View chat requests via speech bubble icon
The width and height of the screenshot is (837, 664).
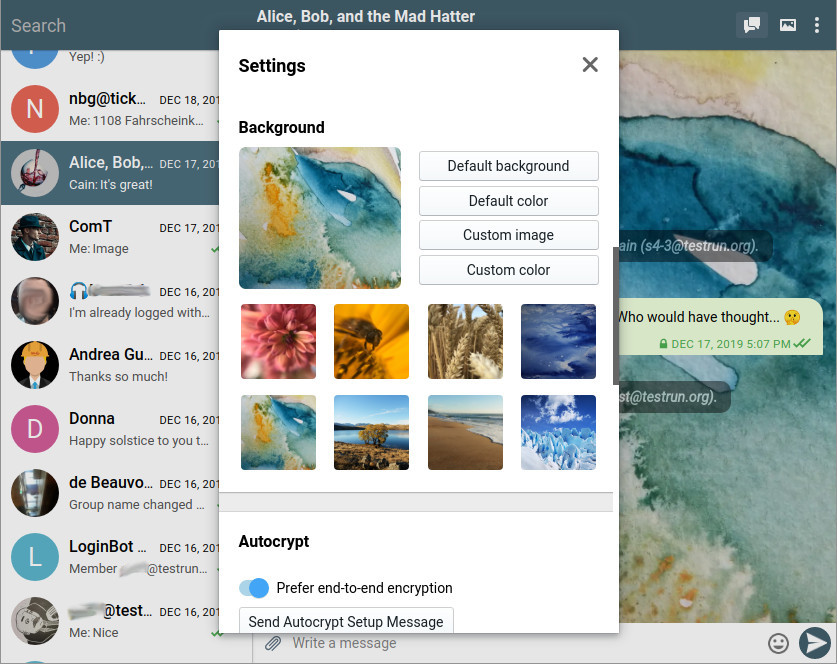click(x=751, y=25)
